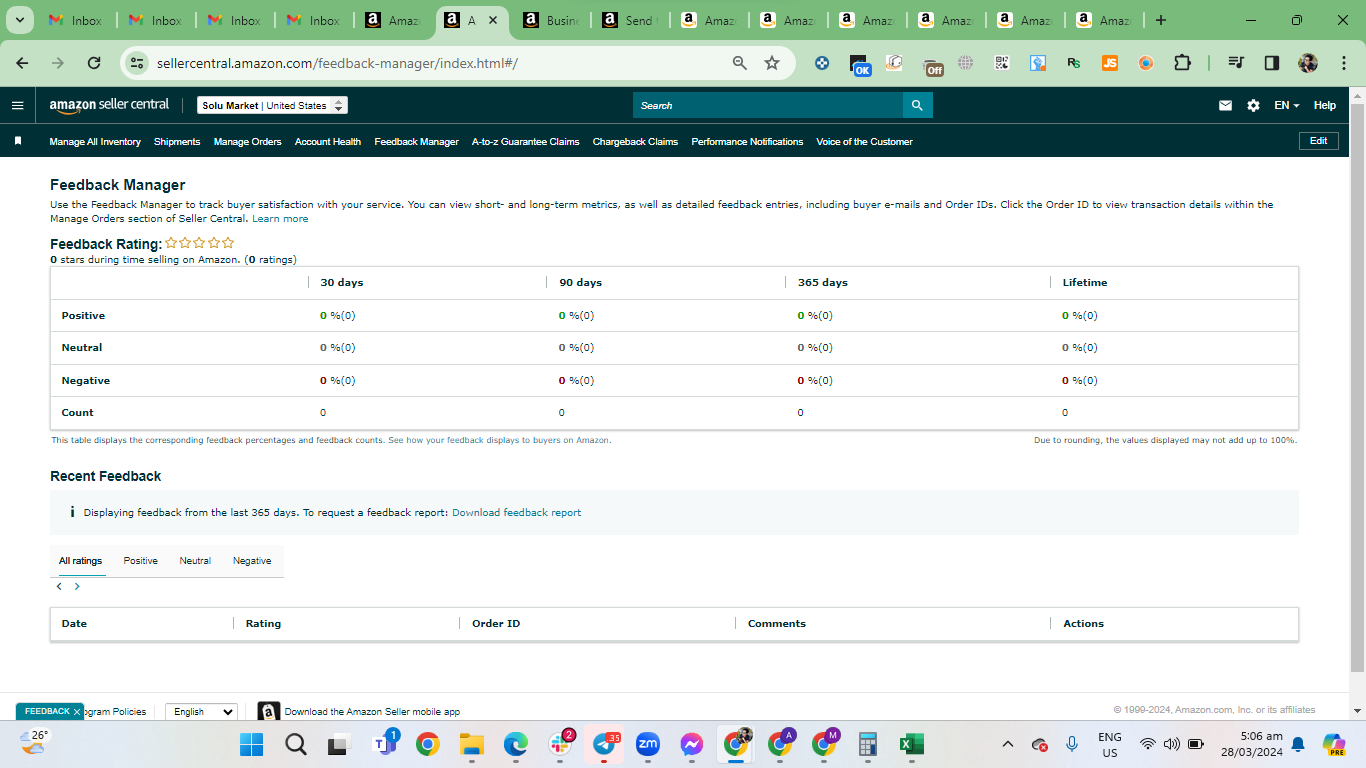
Task: Click the Chrome profile avatar
Action: 1308,63
